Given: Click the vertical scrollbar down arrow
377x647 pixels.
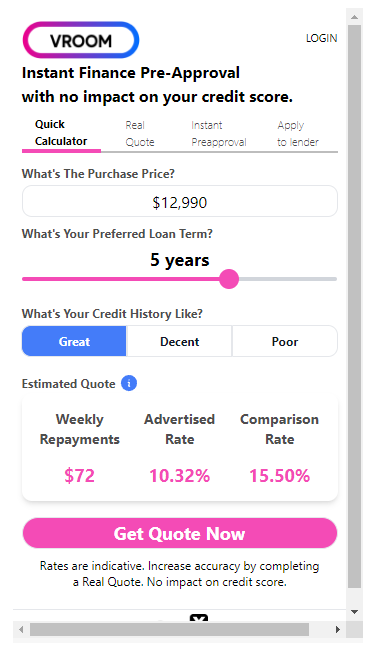Looking at the screenshot, I should coord(354,612).
